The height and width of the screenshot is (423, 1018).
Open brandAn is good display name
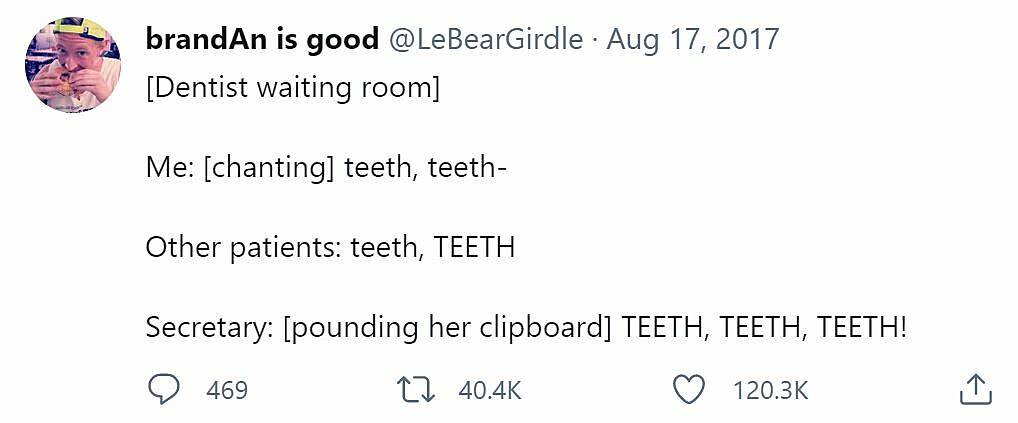pos(262,40)
